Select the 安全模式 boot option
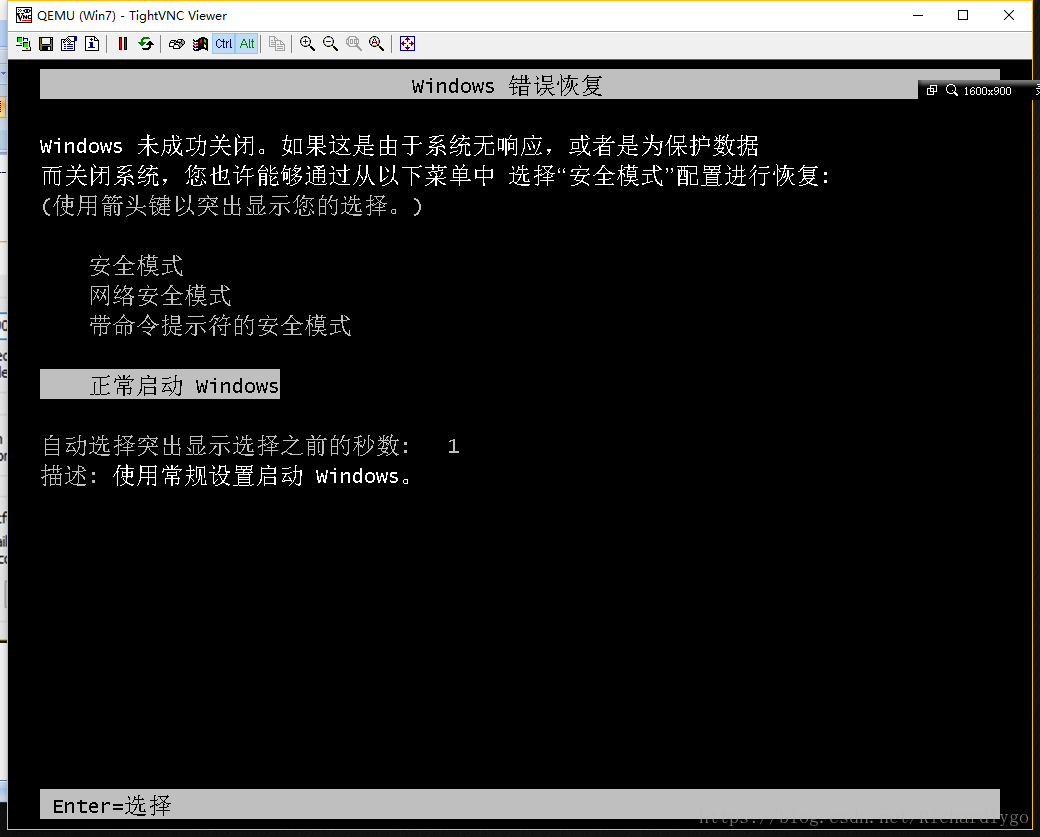This screenshot has height=837, width=1040. point(136,266)
